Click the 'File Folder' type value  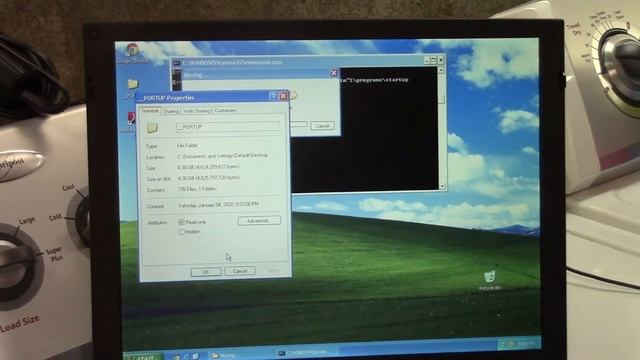(x=187, y=145)
